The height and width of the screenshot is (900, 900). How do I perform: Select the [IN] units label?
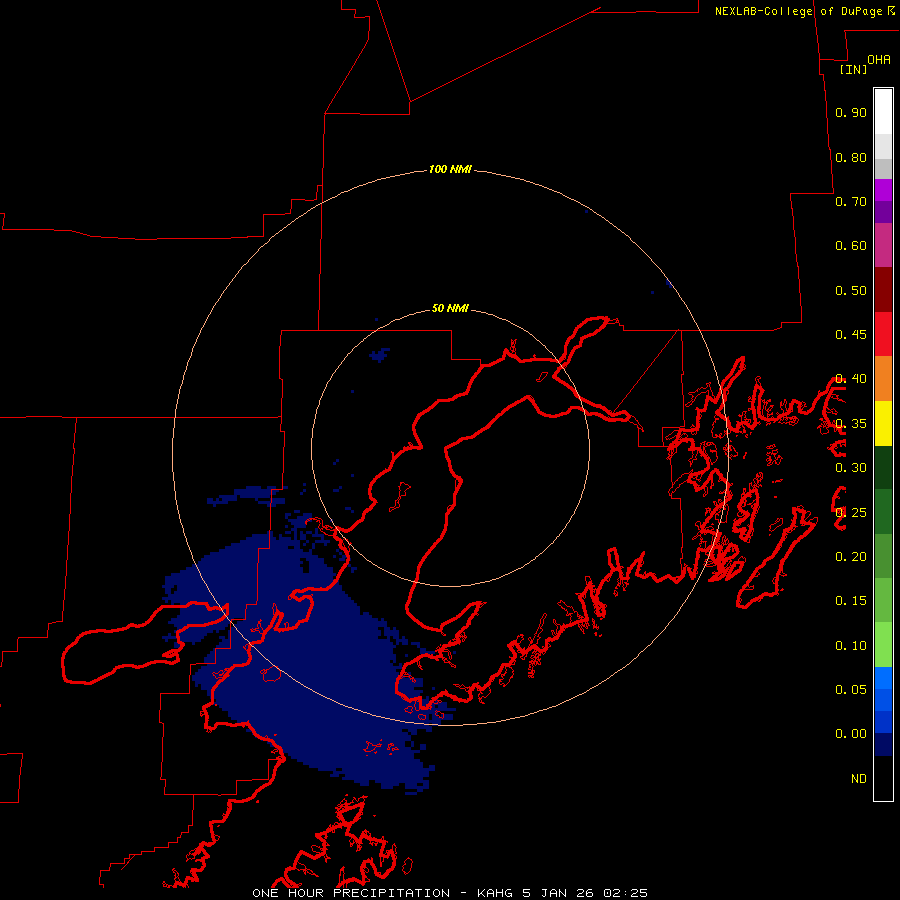pyautogui.click(x=854, y=69)
